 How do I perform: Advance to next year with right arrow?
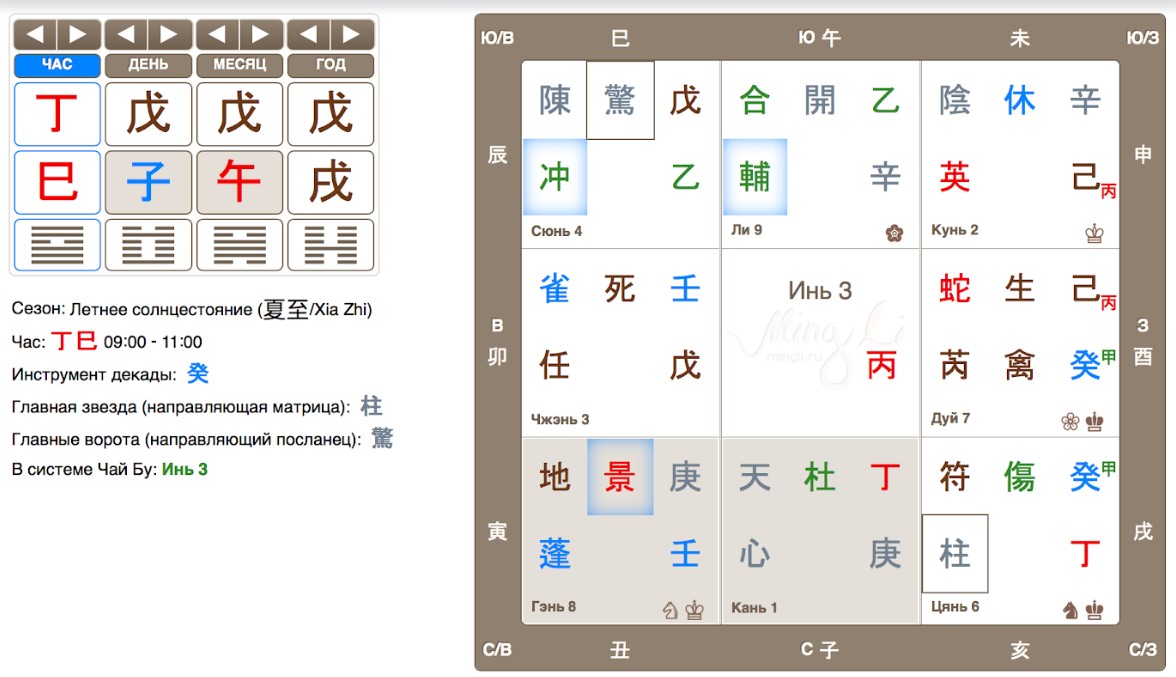[x=352, y=35]
